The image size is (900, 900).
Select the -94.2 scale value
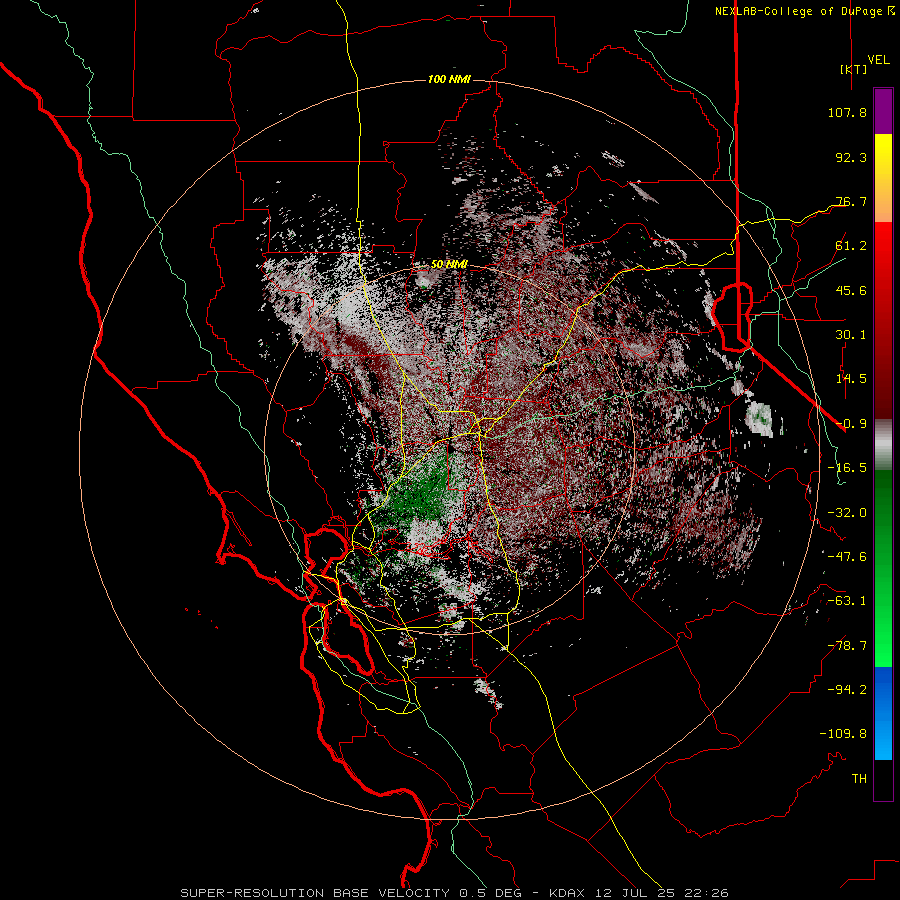click(x=847, y=690)
